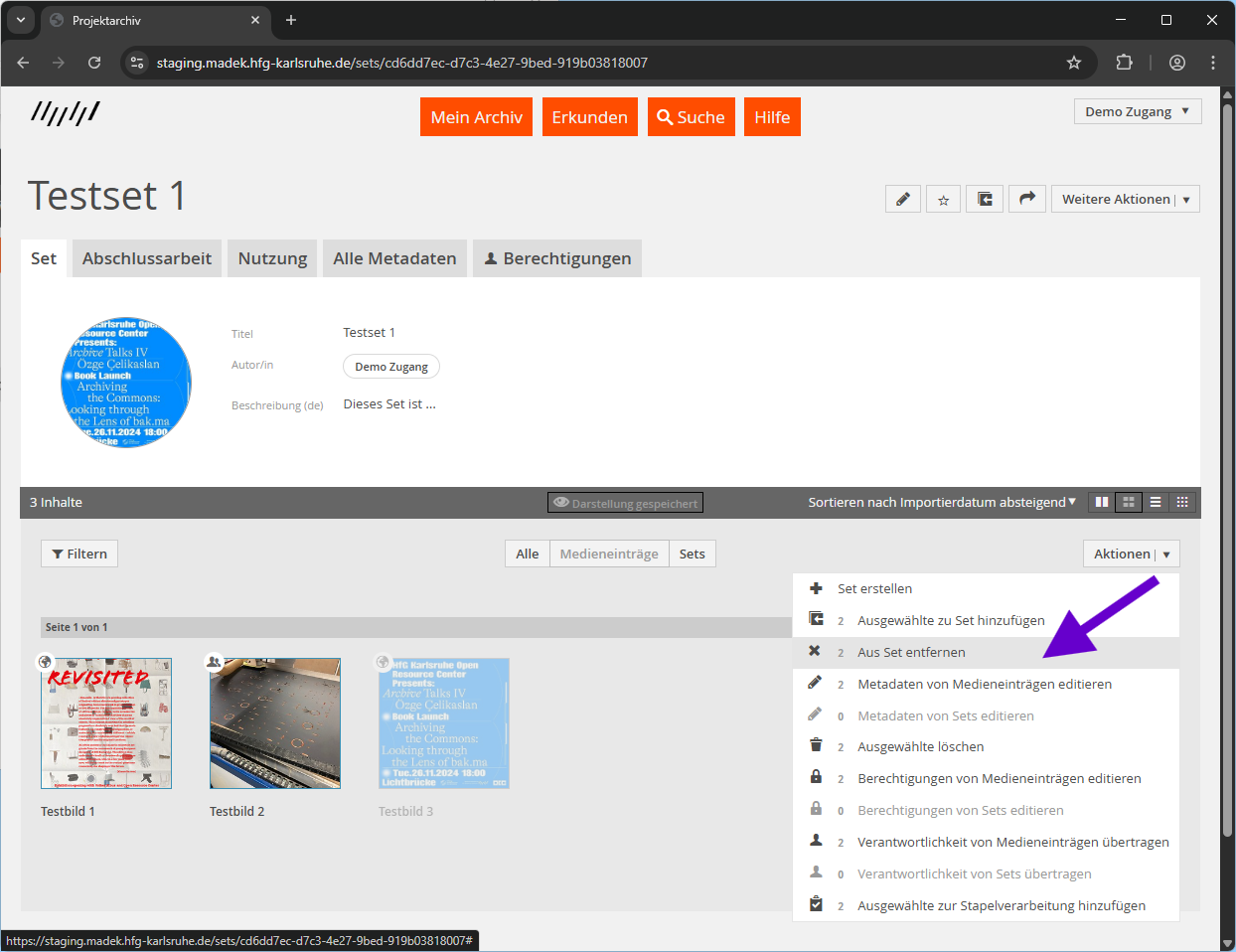Viewport: 1236px width, 952px height.
Task: Select Alle in the content type filter
Action: coord(528,555)
